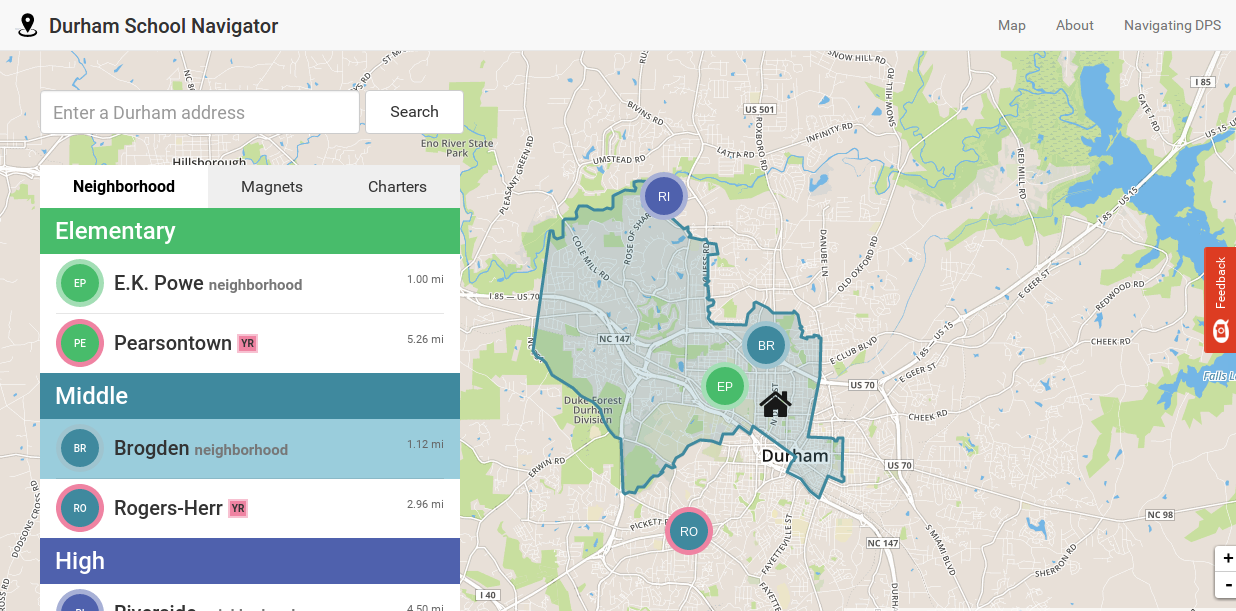Click the home address marker on the map

(x=776, y=404)
